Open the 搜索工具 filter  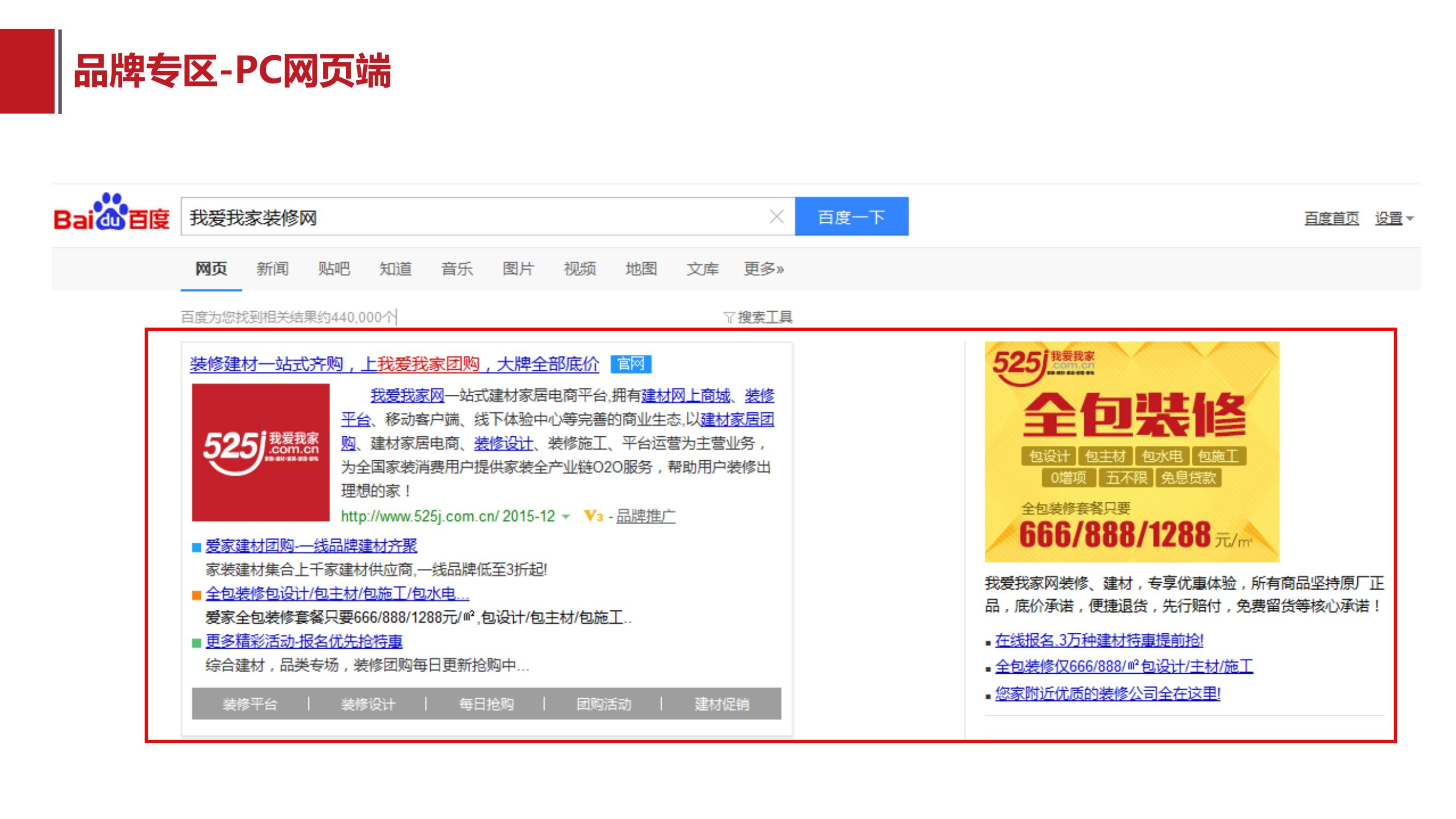[x=758, y=318]
